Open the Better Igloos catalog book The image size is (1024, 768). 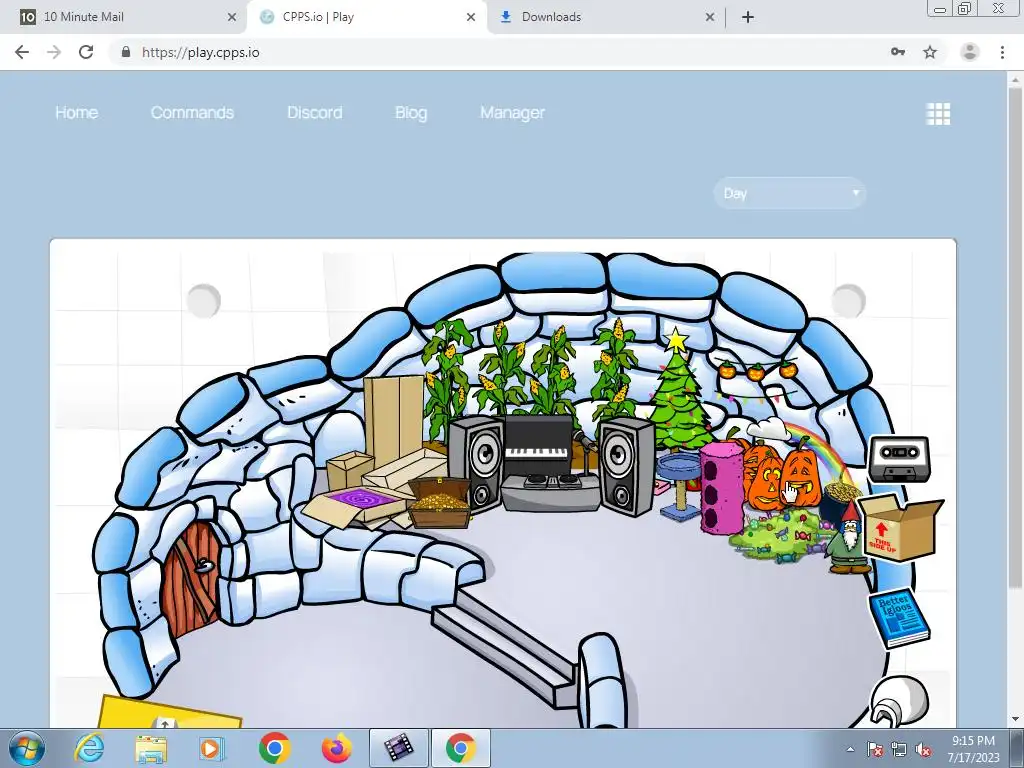pos(899,618)
